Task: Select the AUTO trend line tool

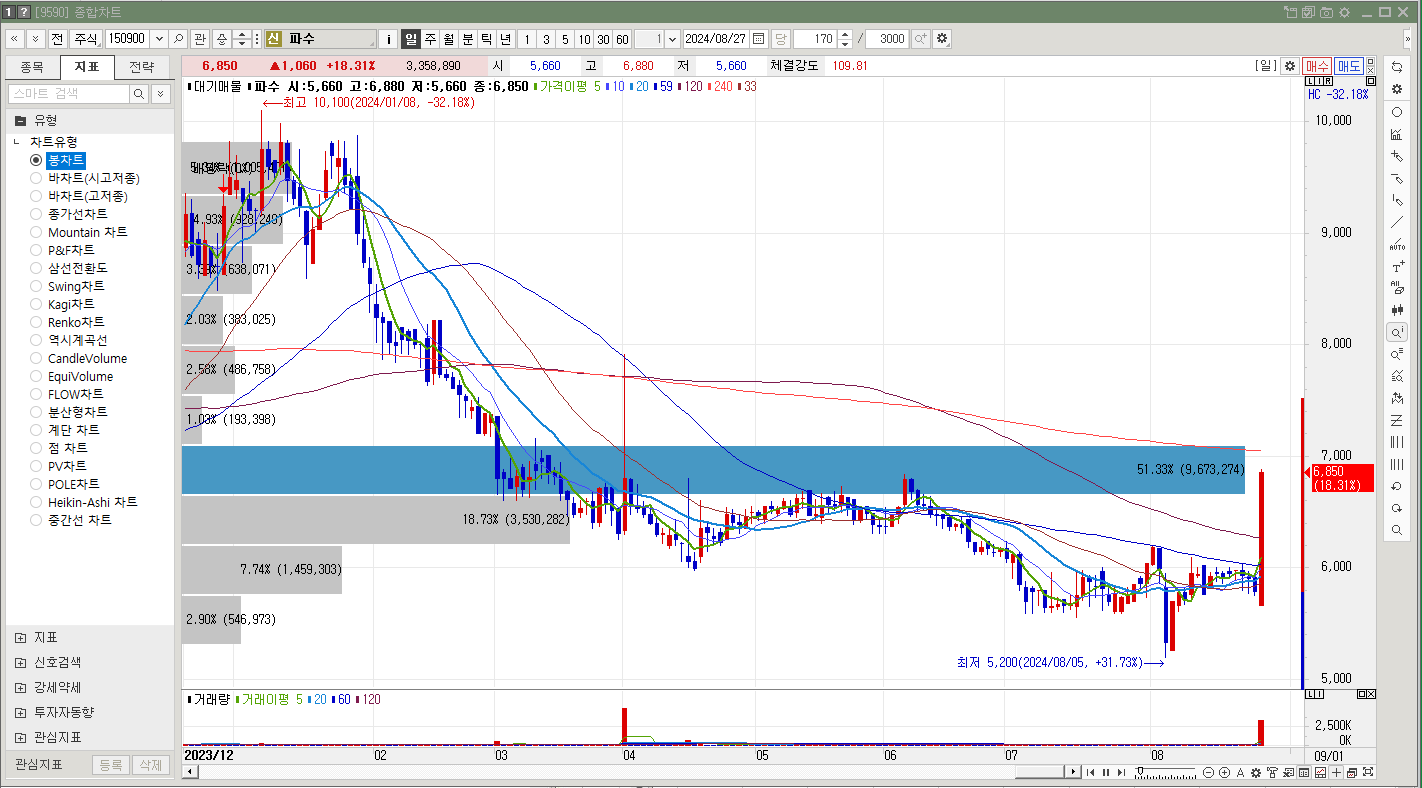Action: point(1397,244)
